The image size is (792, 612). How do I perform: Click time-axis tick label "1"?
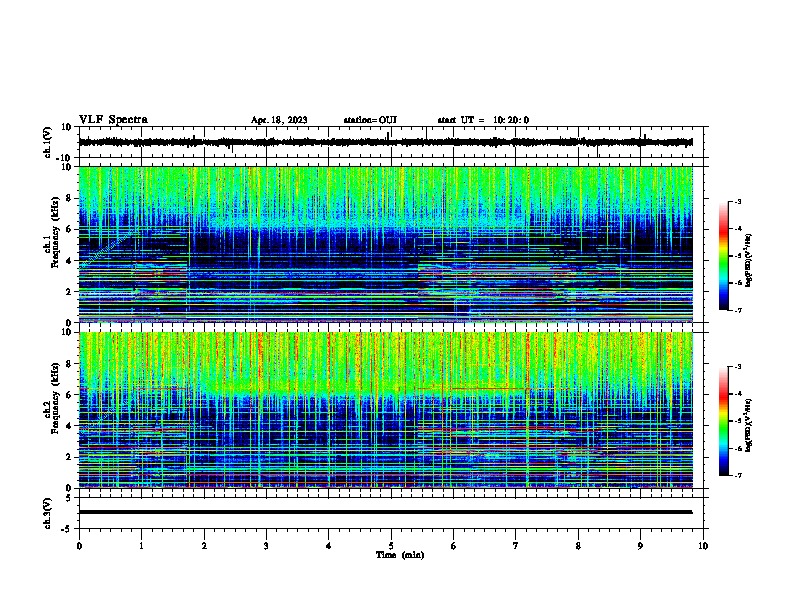tap(142, 546)
